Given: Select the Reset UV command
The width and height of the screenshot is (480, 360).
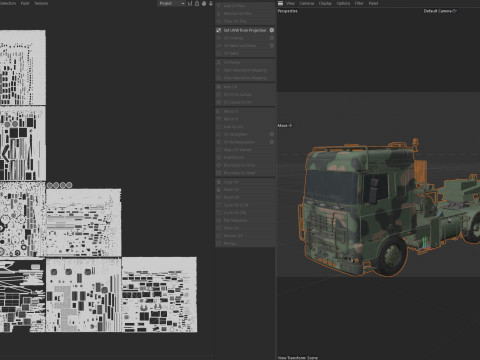Looking at the screenshot, I should pyautogui.click(x=245, y=197).
